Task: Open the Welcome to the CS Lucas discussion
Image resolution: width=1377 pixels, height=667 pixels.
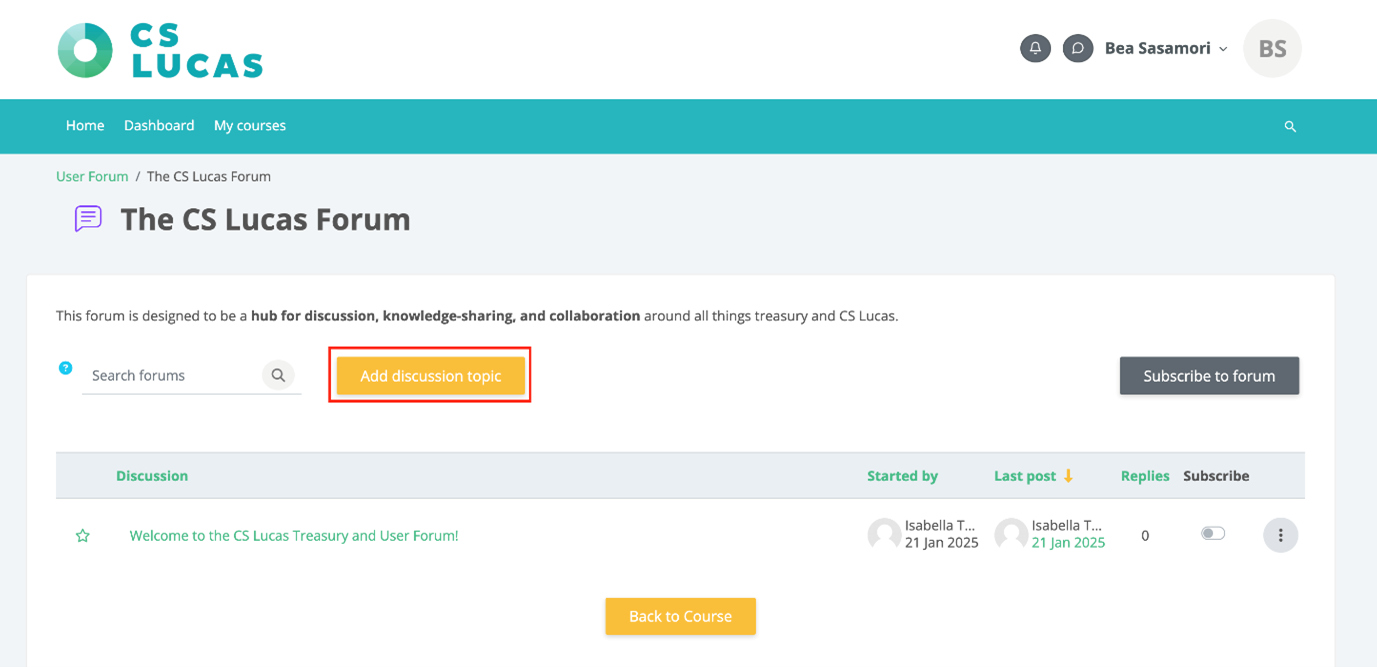Action: [x=294, y=536]
